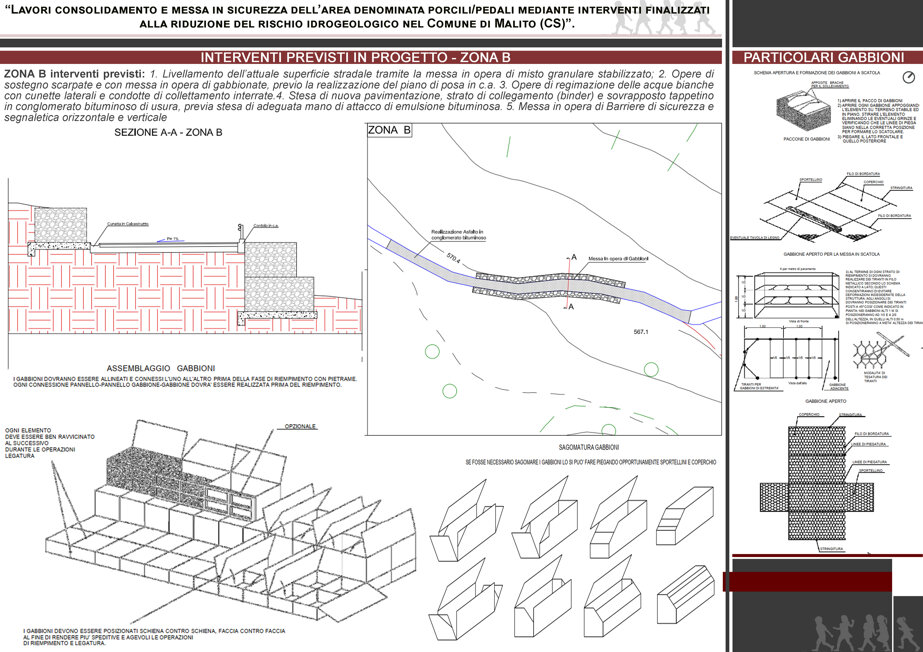923x652 pixels.
Task: Click the unfolded Gabbione Aperto mesh diagram
Action: pyautogui.click(x=817, y=483)
